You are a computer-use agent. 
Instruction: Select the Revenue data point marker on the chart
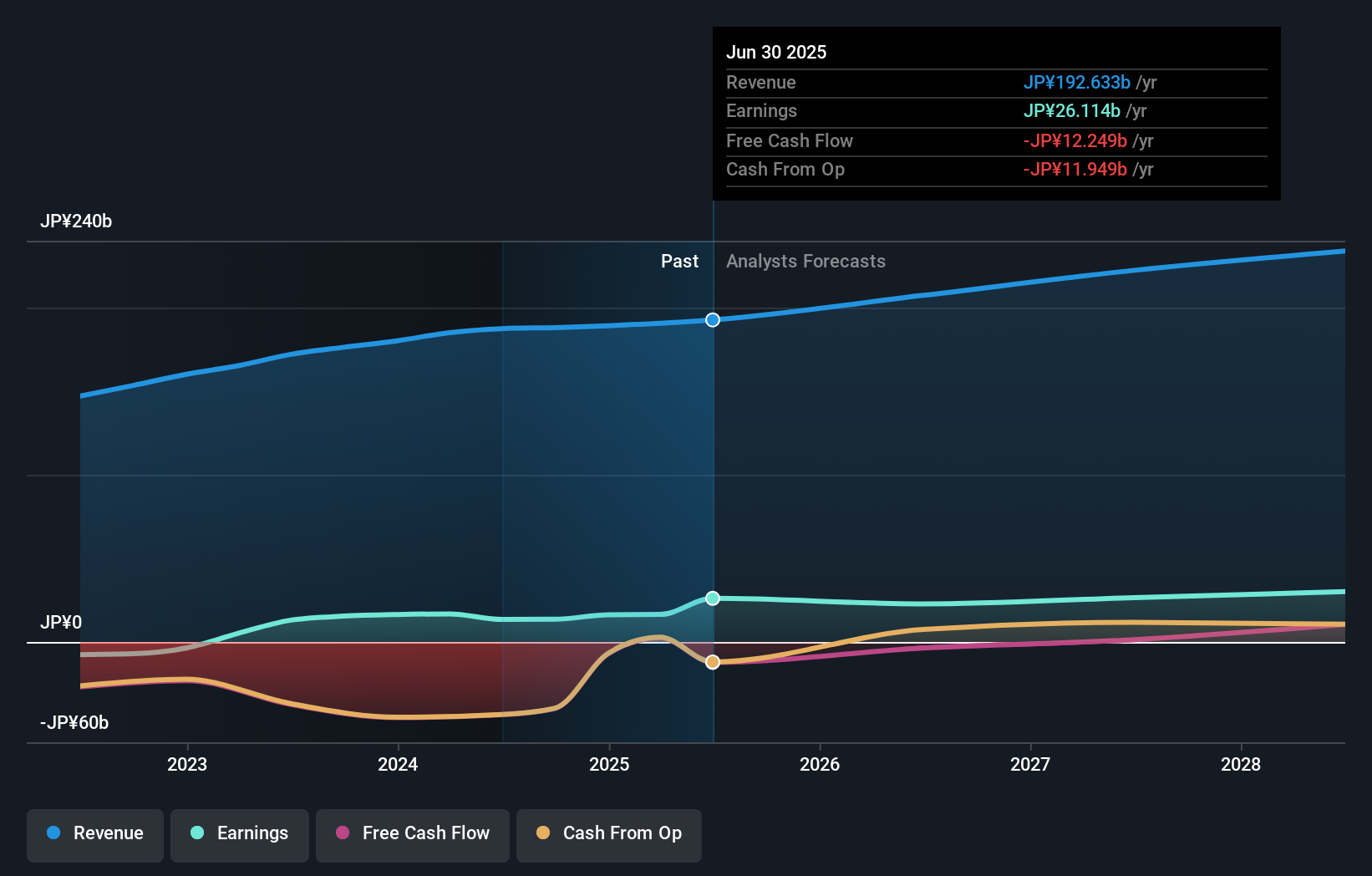[712, 319]
